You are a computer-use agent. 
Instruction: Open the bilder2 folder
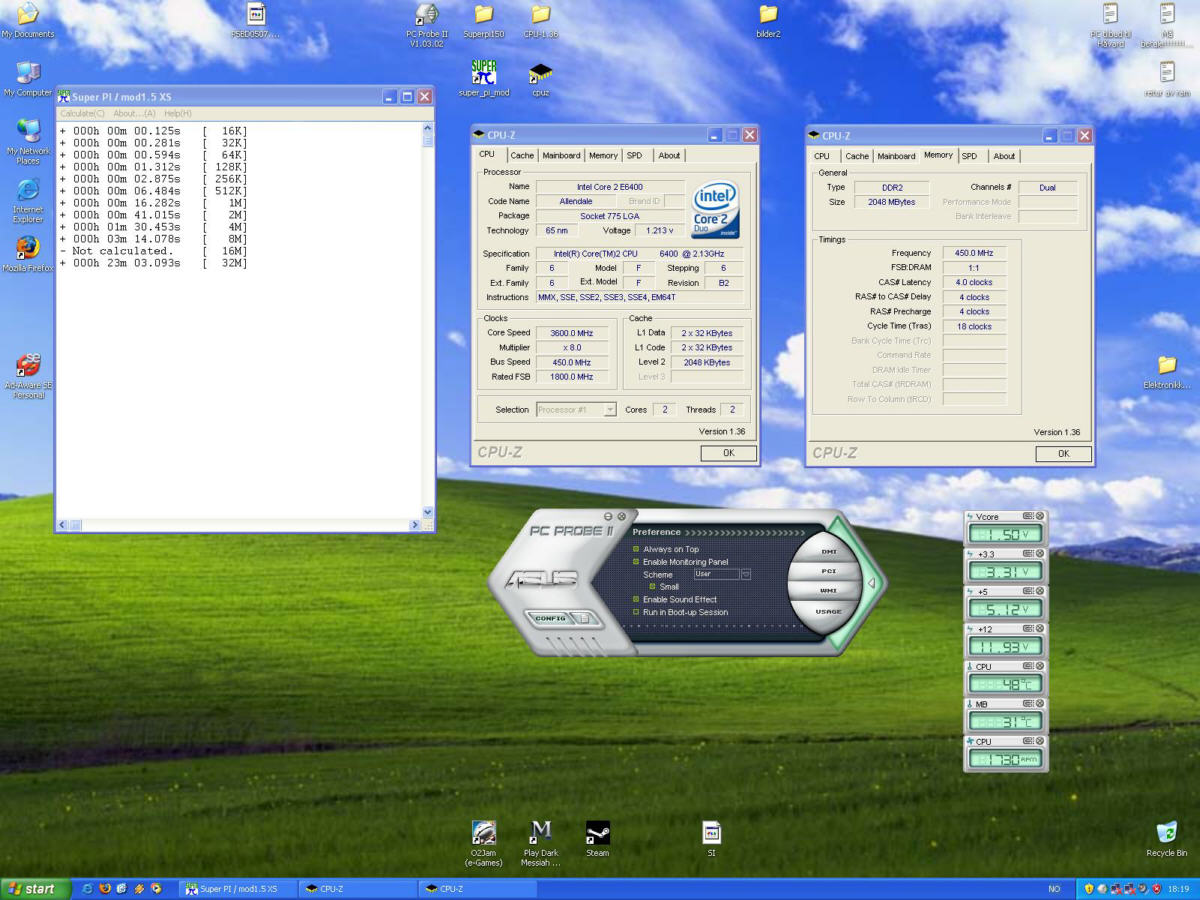[x=768, y=20]
